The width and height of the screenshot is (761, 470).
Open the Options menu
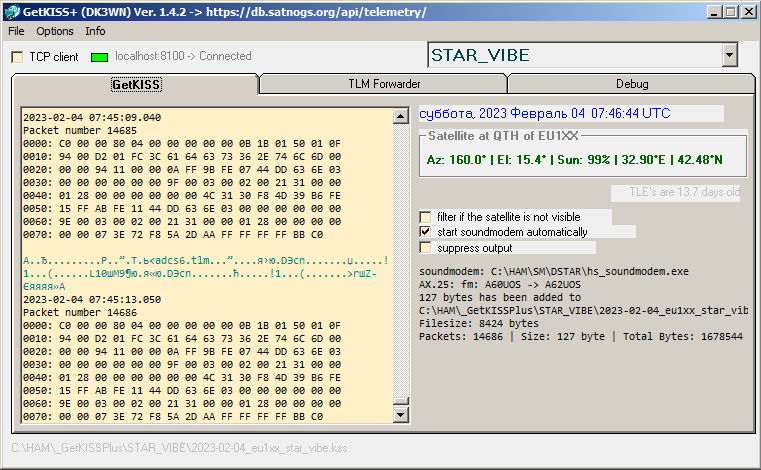tap(55, 31)
